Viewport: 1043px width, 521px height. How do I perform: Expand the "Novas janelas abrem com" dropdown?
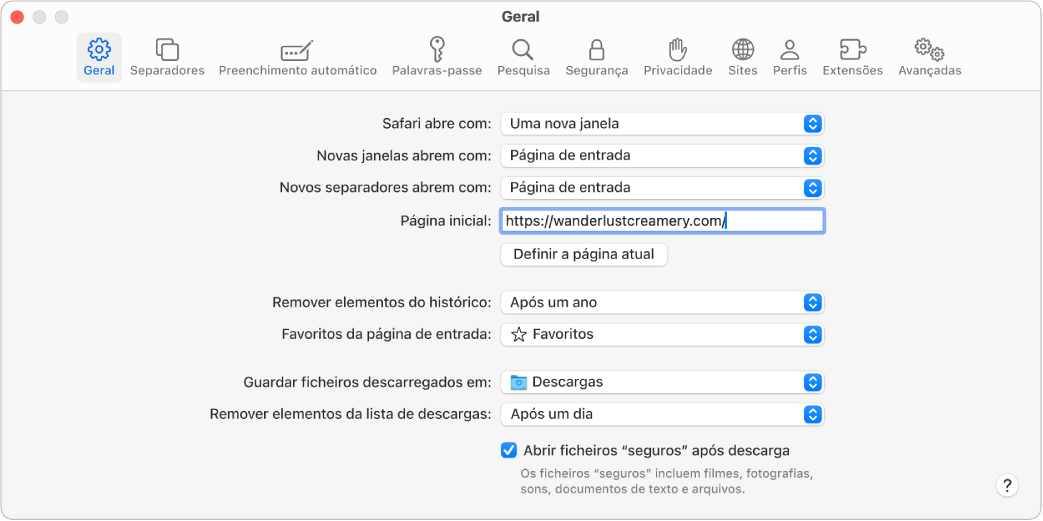coord(662,155)
